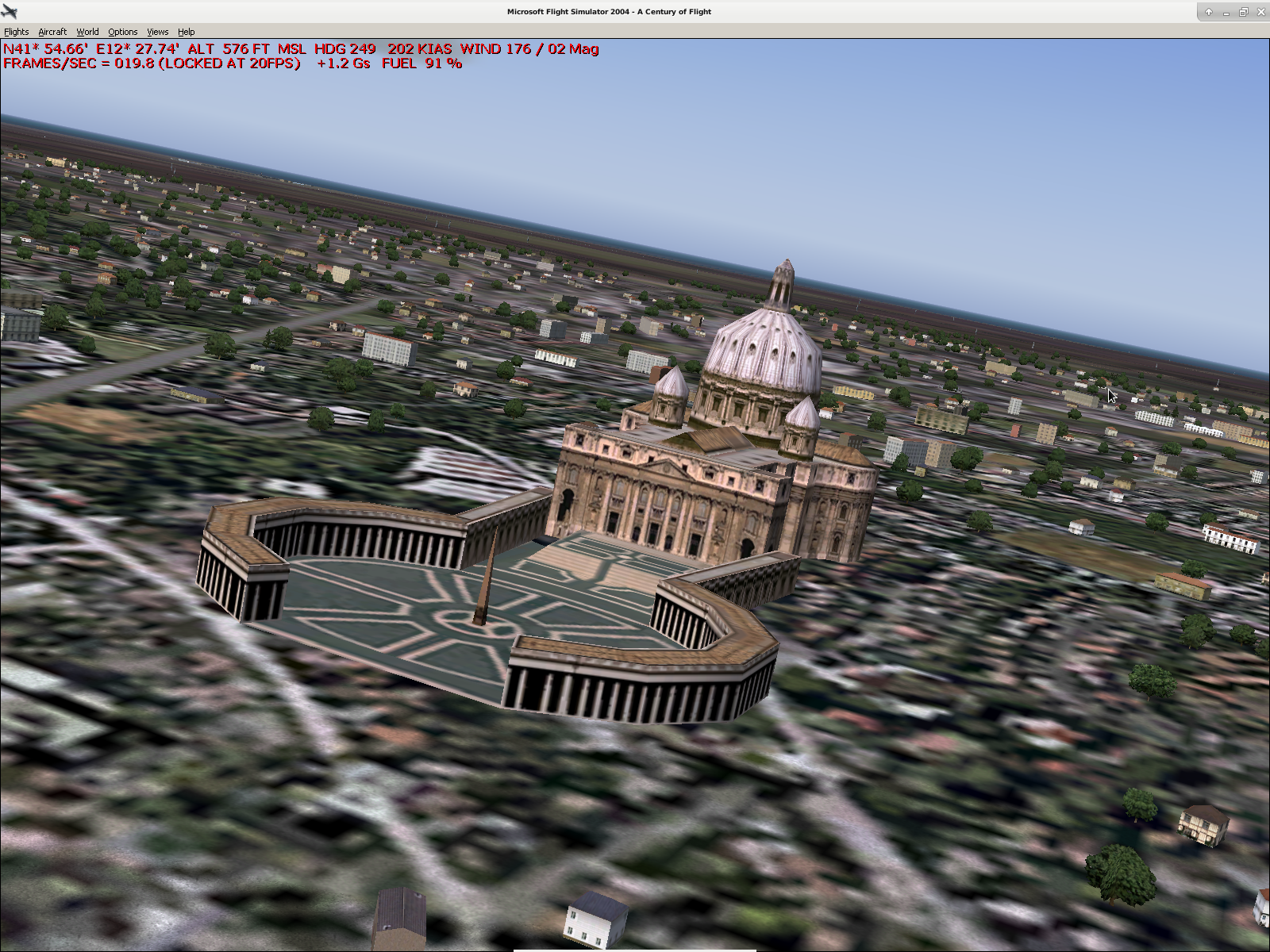Open the Flights menu

point(16,32)
